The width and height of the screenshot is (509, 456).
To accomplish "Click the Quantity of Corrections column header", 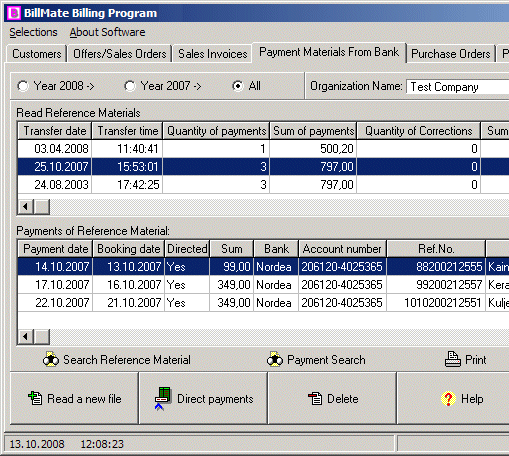I will [419, 131].
